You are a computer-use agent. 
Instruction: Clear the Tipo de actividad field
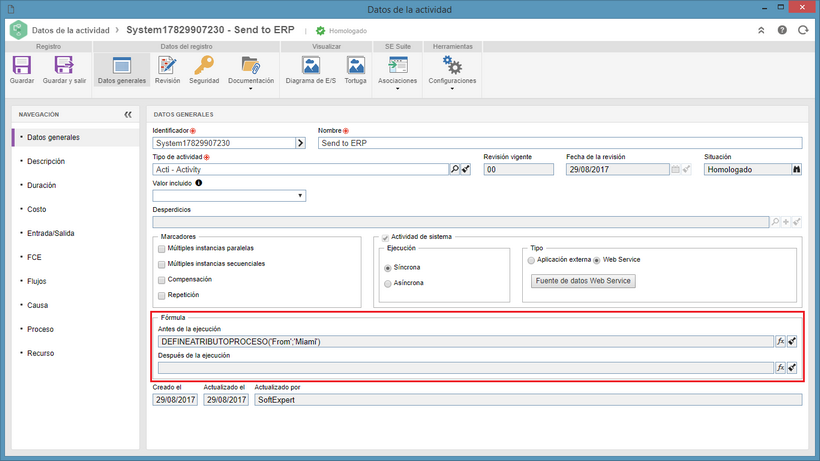coord(465,169)
